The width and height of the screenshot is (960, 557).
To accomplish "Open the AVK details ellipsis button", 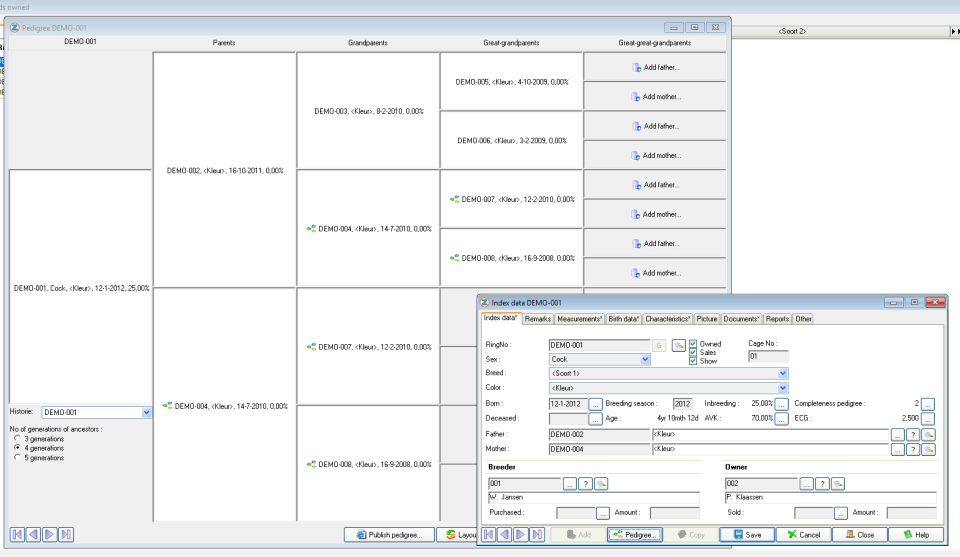I will (781, 419).
